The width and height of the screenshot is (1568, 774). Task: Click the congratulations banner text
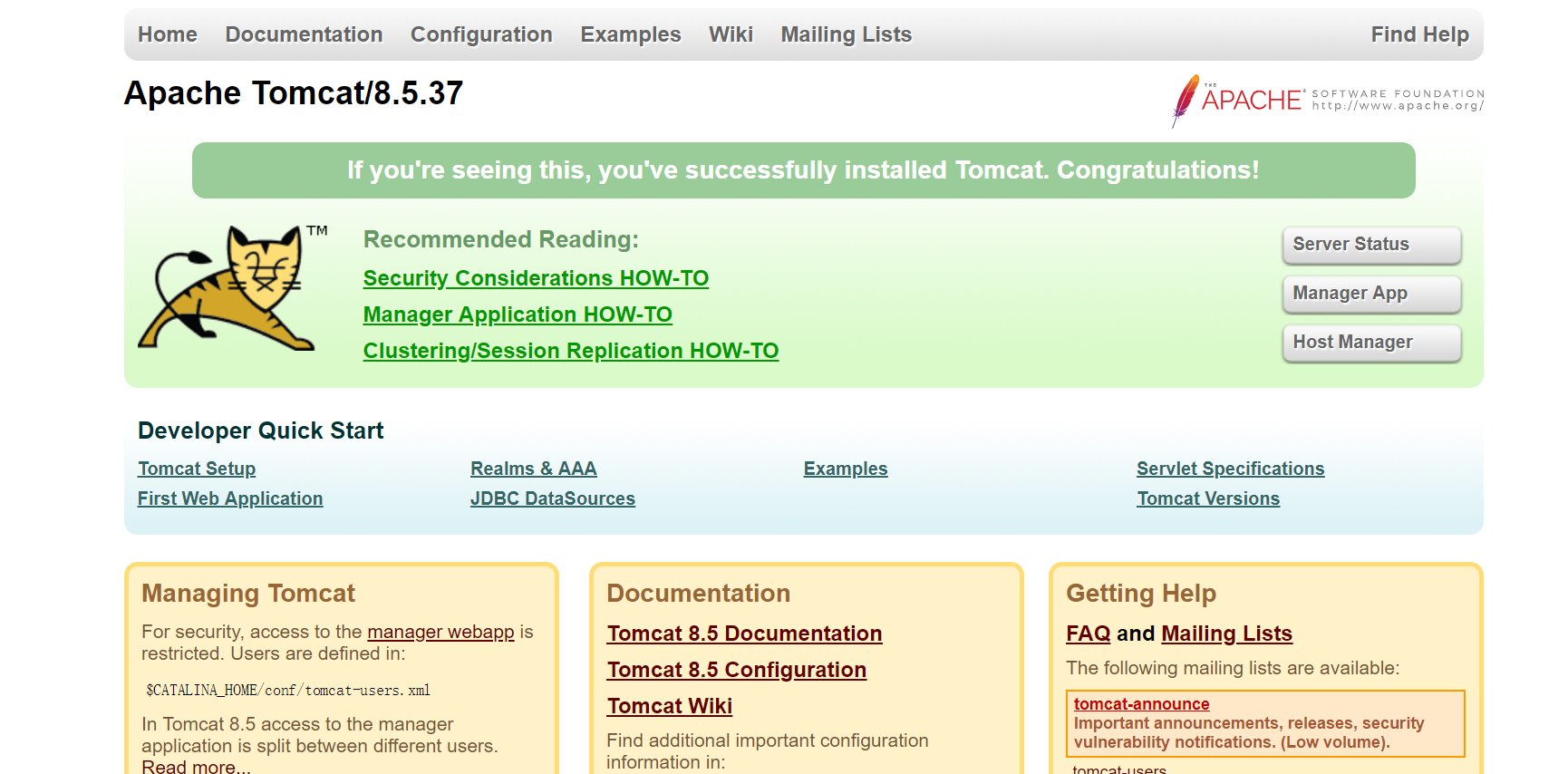tap(803, 170)
